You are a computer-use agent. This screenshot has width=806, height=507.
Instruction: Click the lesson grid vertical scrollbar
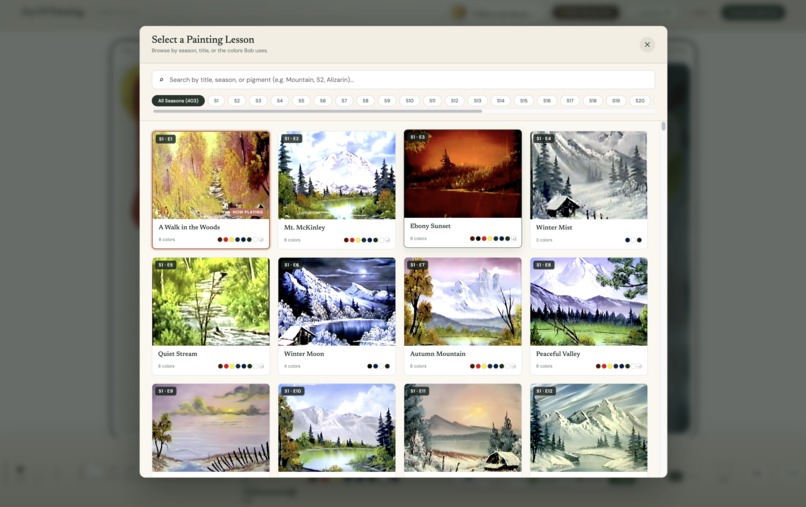pos(663,126)
